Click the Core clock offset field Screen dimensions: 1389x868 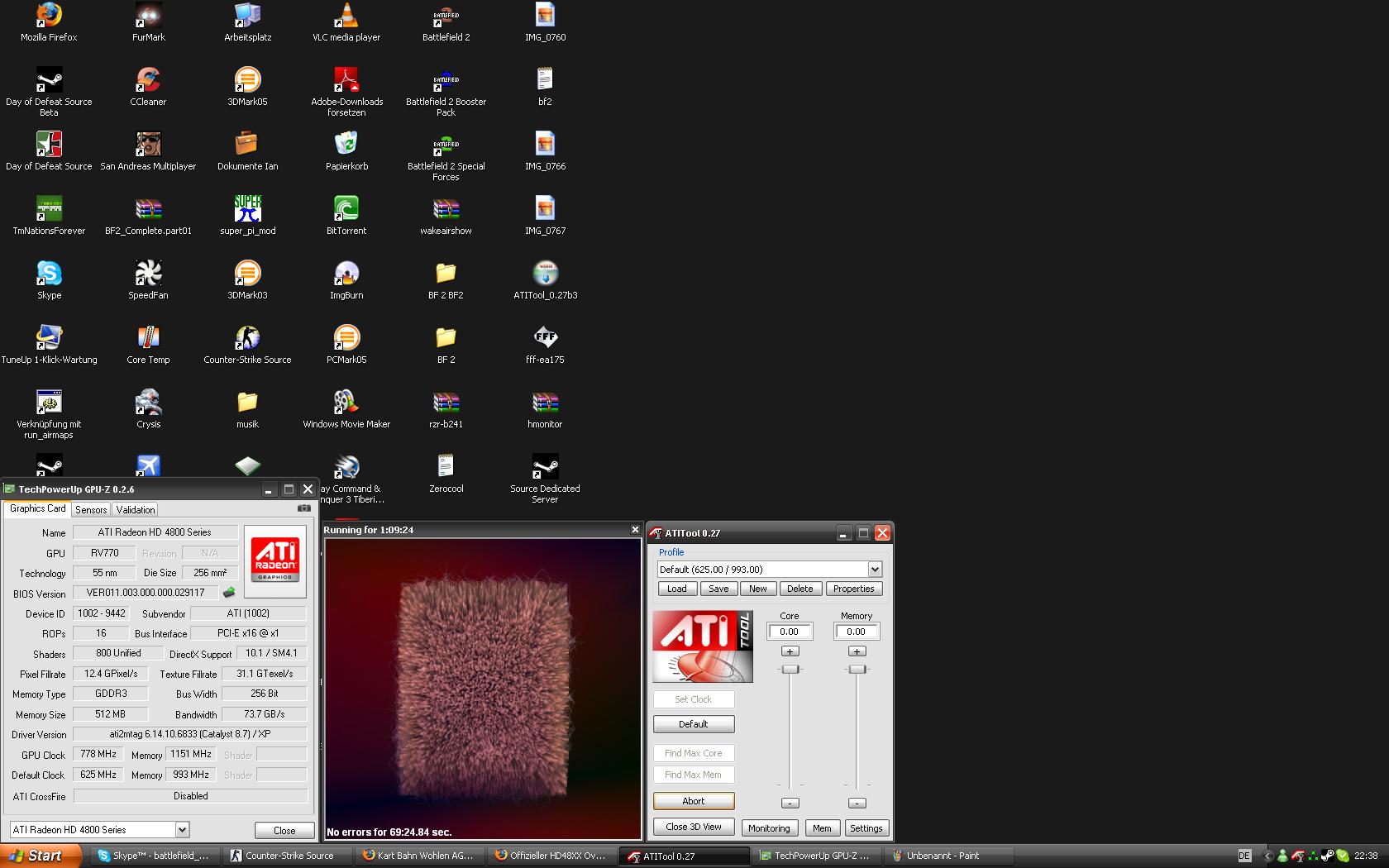click(790, 632)
